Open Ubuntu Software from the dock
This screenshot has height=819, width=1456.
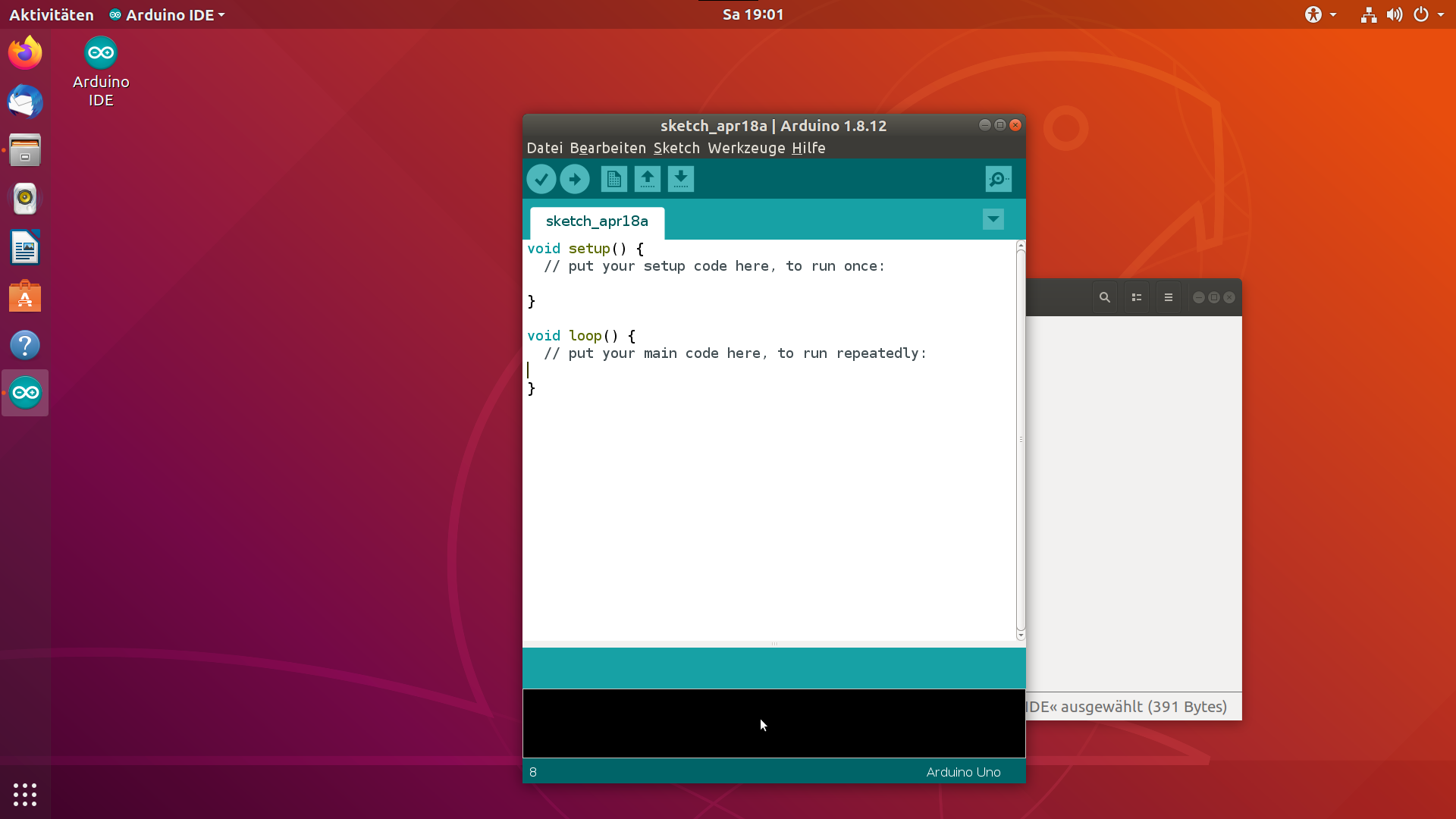[25, 296]
